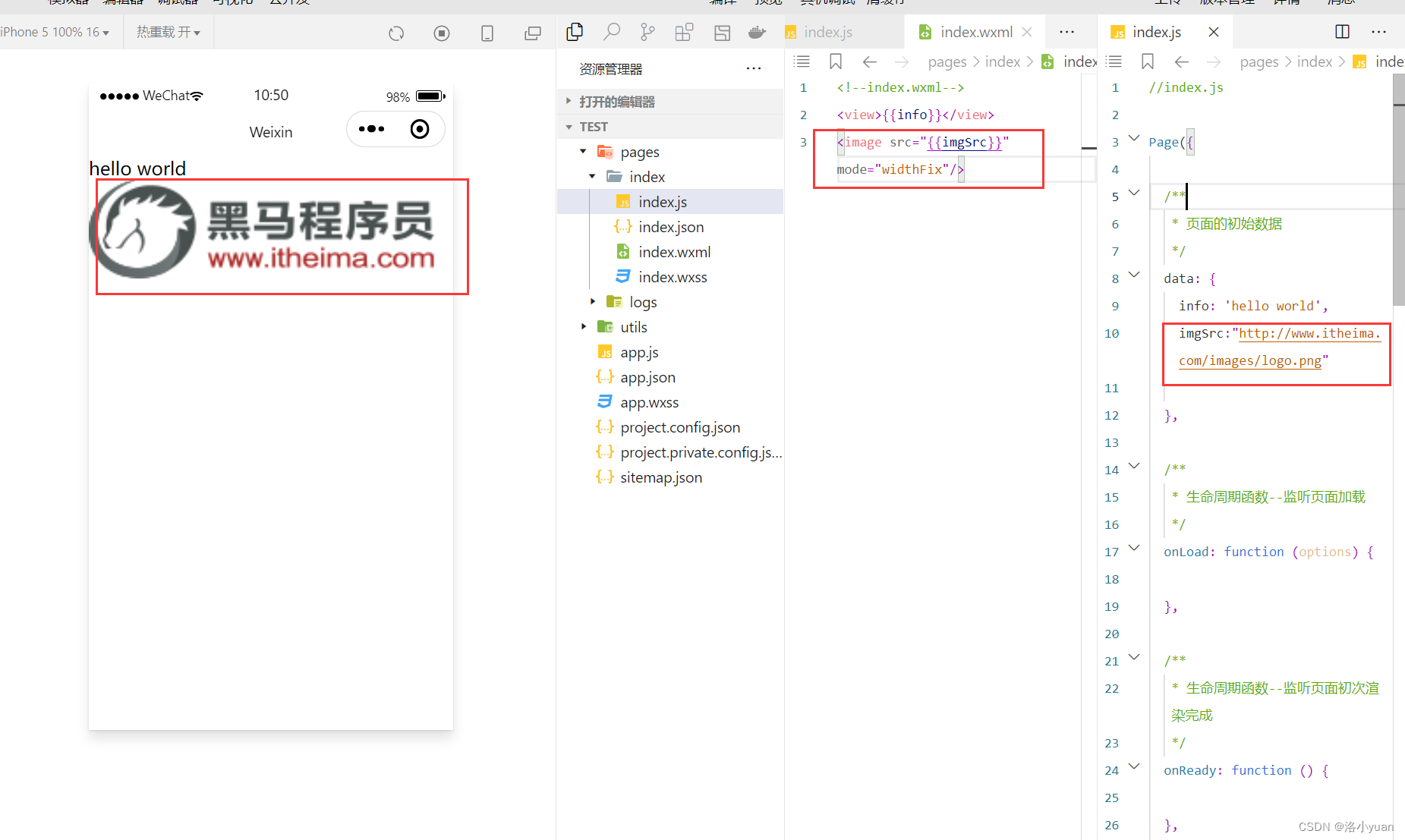Fold the onLoad function at line 17

tap(1134, 549)
